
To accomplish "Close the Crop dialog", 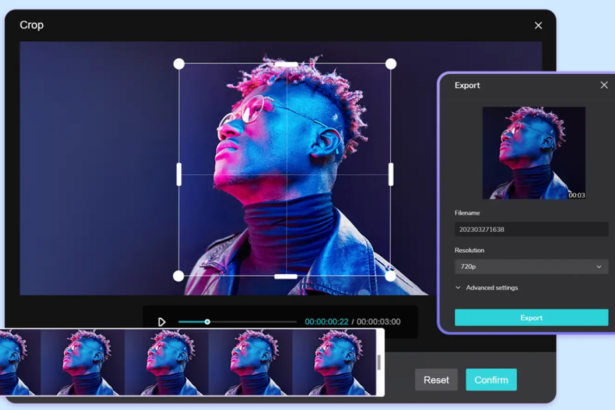I will tap(538, 26).
